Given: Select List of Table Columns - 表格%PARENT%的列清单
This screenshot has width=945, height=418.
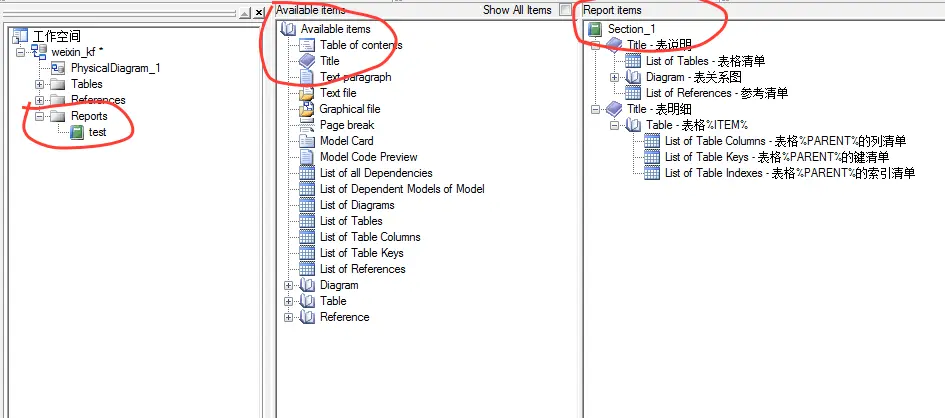Looking at the screenshot, I should pyautogui.click(x=785, y=141).
